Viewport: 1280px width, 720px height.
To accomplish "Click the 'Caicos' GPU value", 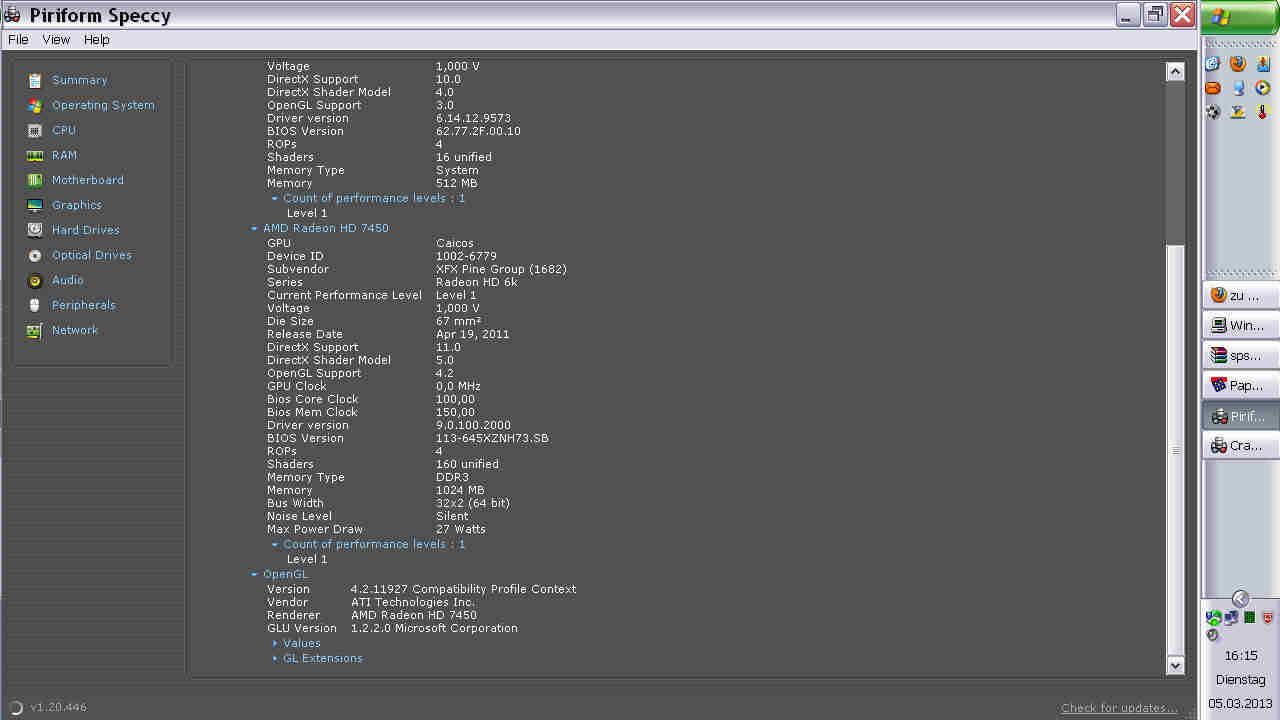I will [455, 243].
